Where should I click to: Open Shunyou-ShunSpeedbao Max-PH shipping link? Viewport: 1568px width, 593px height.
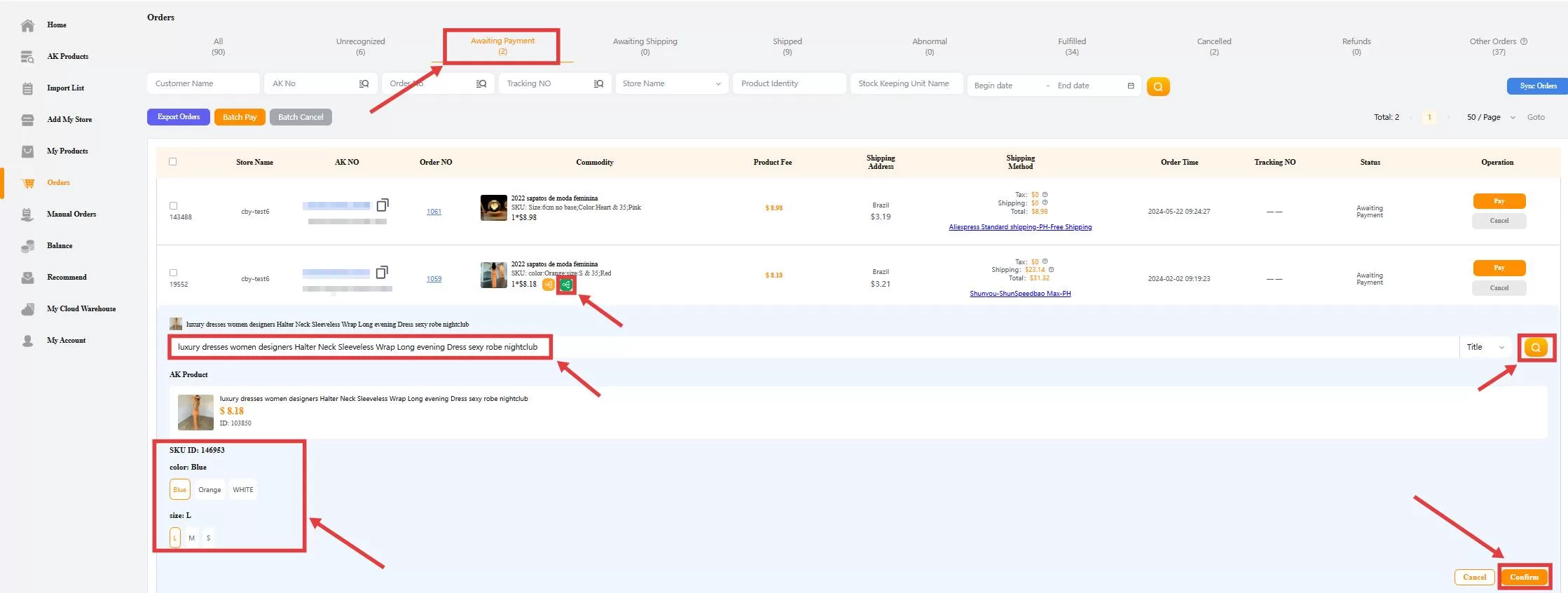[1020, 294]
